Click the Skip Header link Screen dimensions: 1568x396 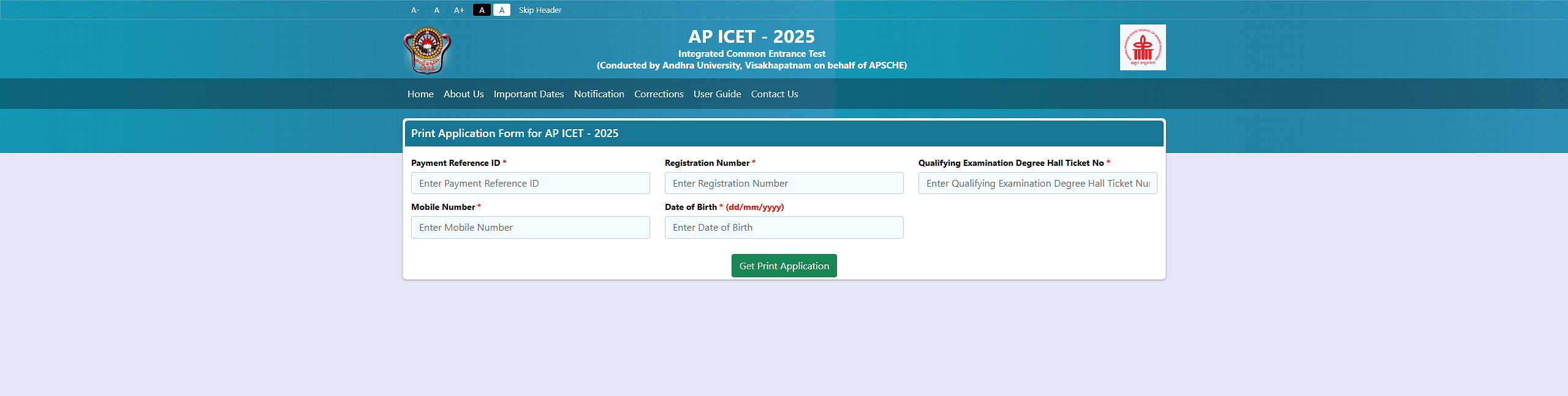pos(540,10)
